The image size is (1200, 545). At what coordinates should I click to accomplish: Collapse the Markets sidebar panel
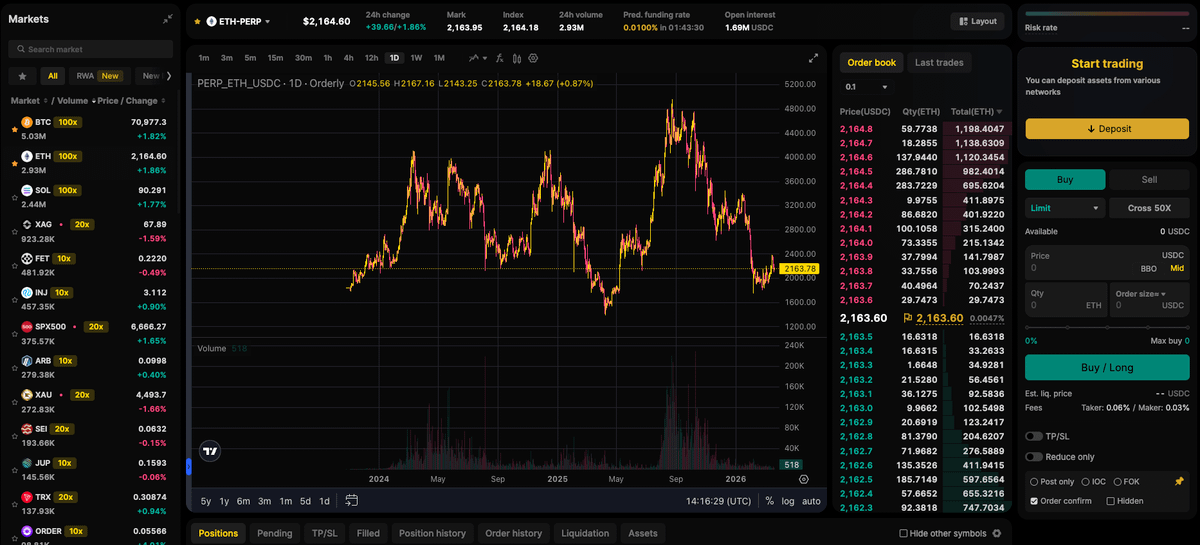(167, 19)
